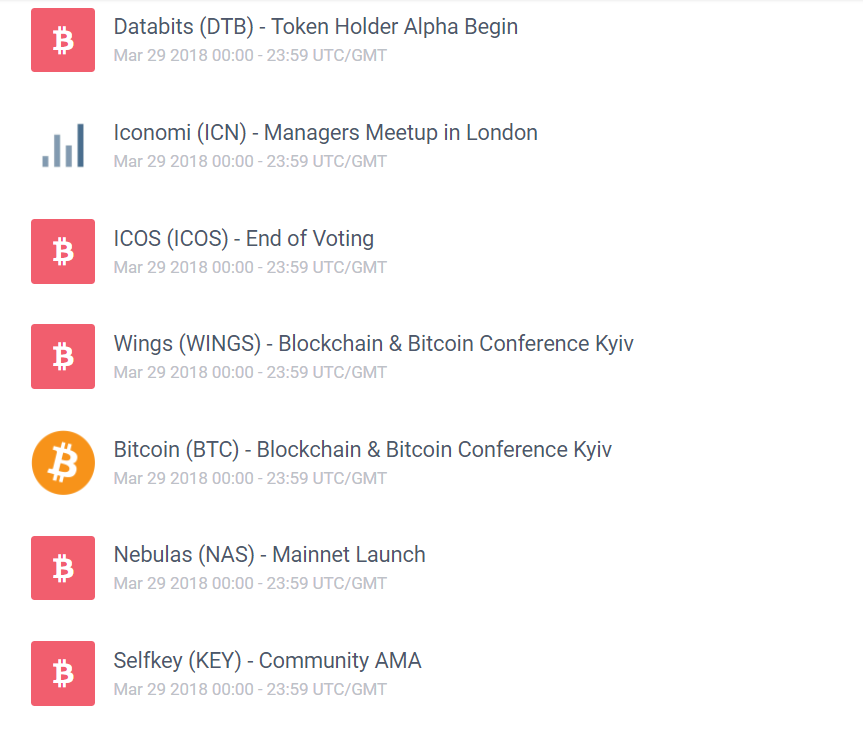863x731 pixels.
Task: Open Nebulas Mainnet Launch event
Action: coord(270,555)
